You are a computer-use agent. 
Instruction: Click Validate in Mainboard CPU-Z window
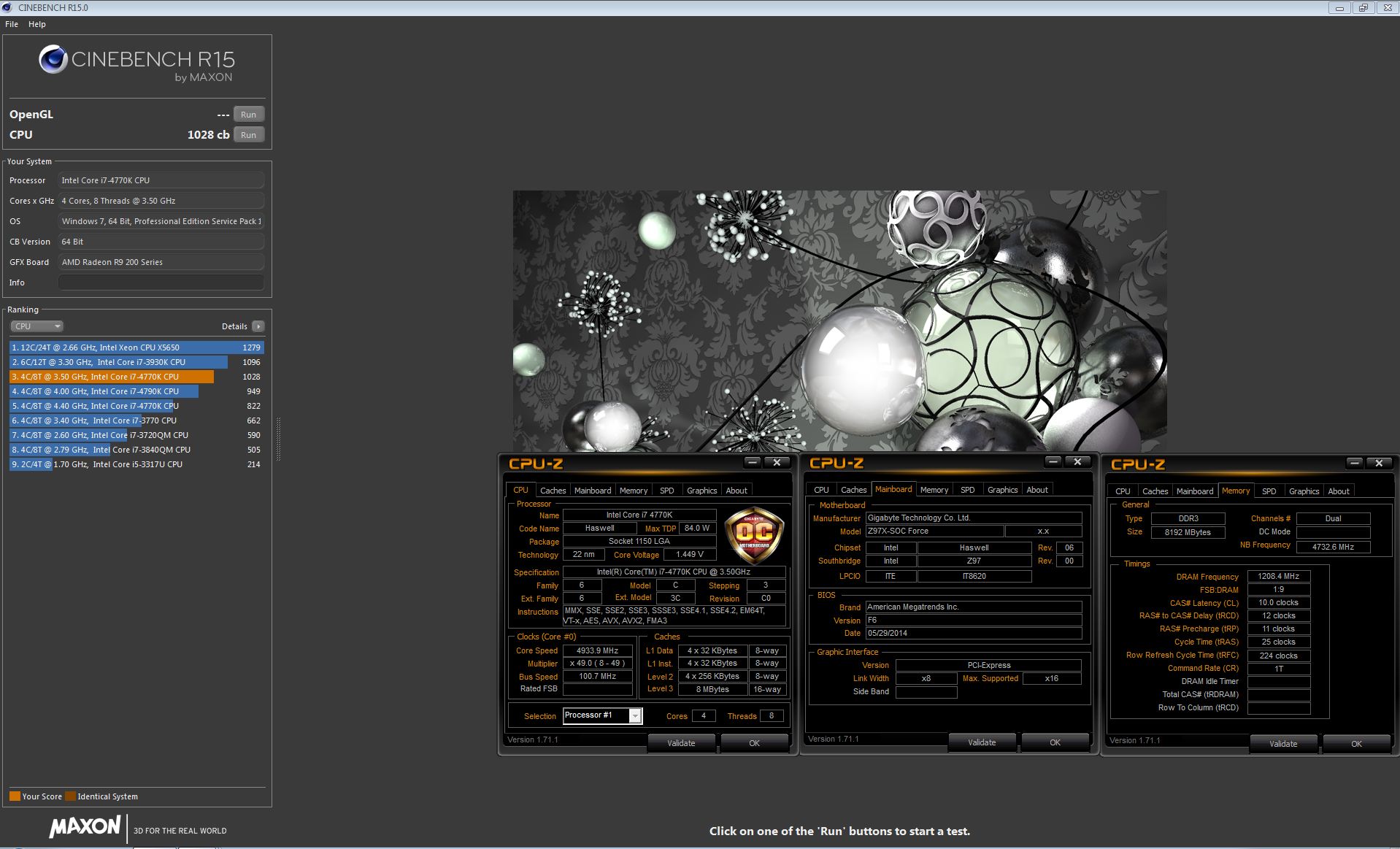(x=982, y=742)
